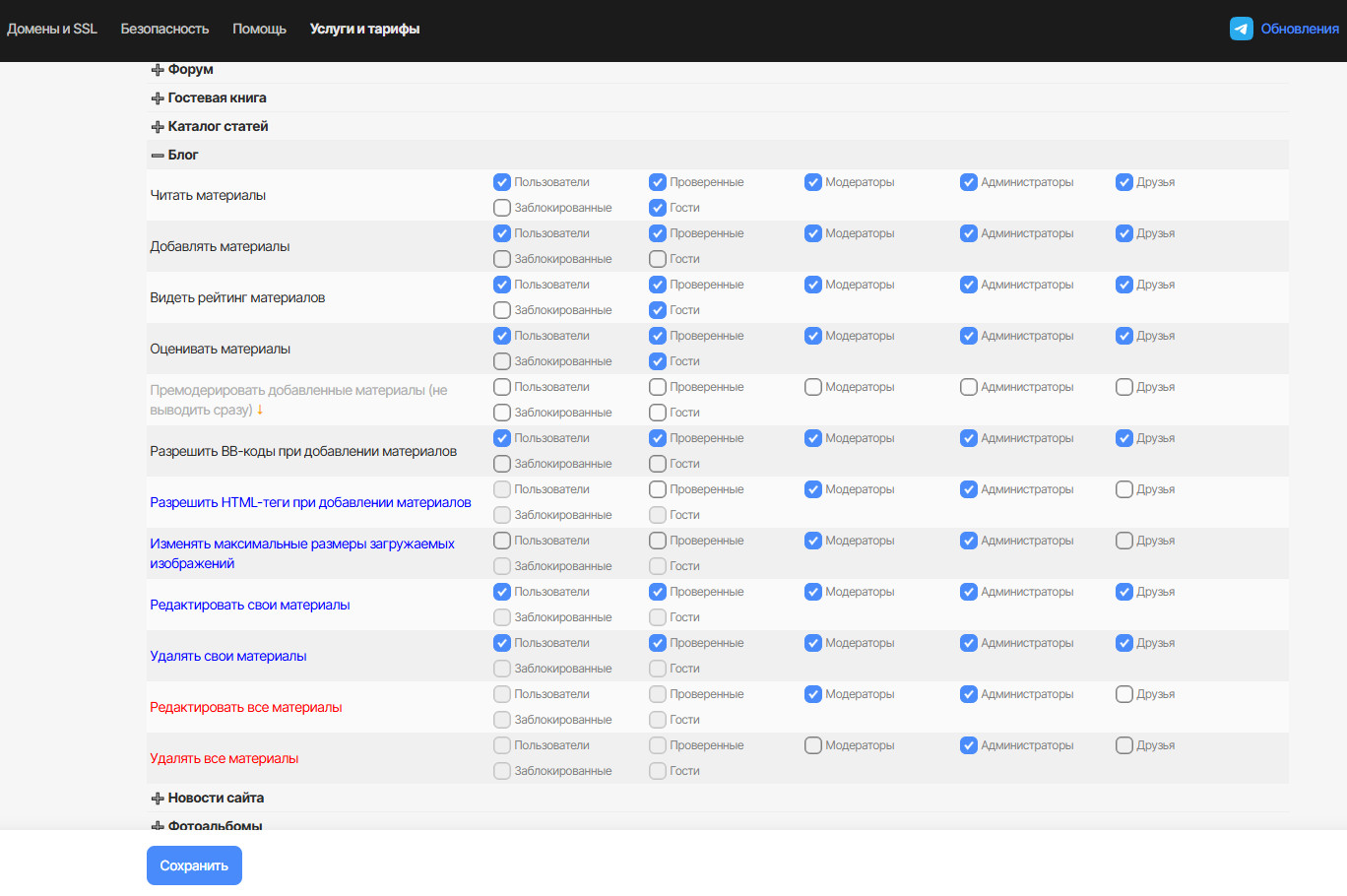This screenshot has height=896, width=1347.
Task: Check Заблокированные for Оценивать материалы
Action: click(502, 361)
